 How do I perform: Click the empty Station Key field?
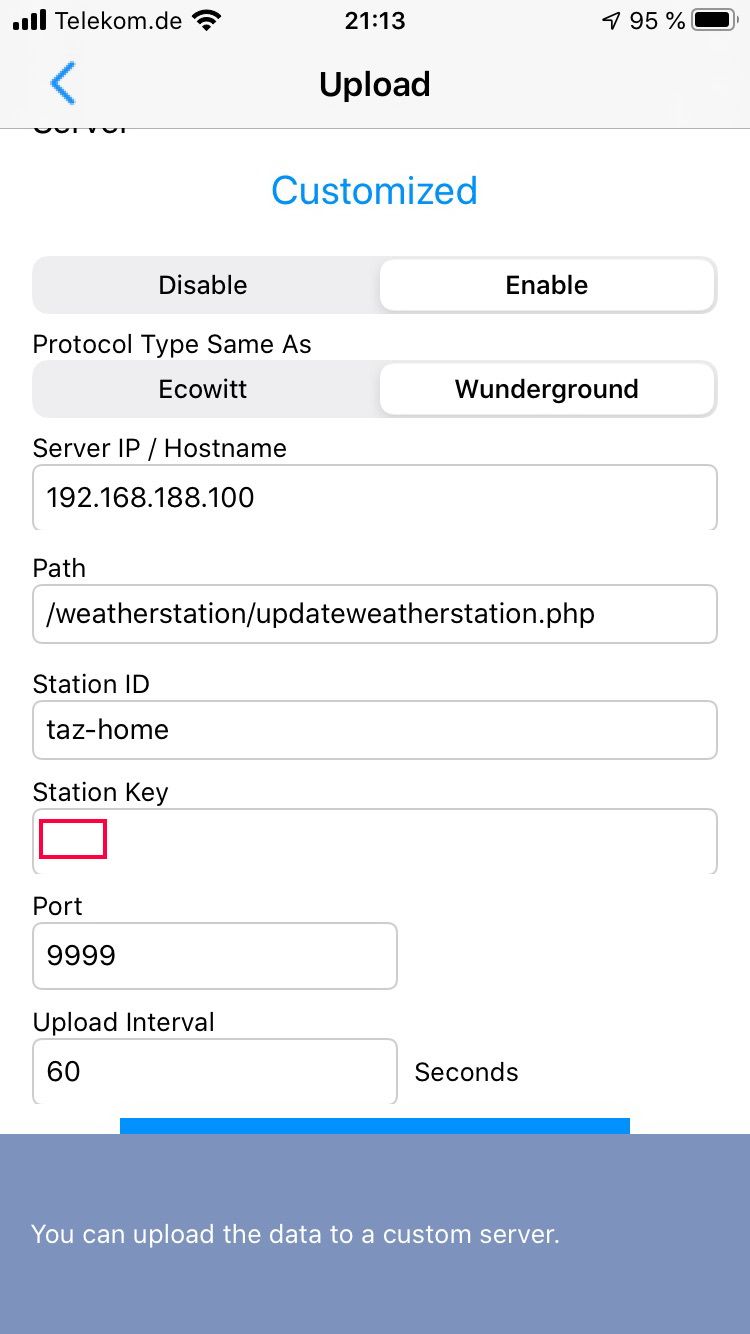pyautogui.click(x=375, y=841)
